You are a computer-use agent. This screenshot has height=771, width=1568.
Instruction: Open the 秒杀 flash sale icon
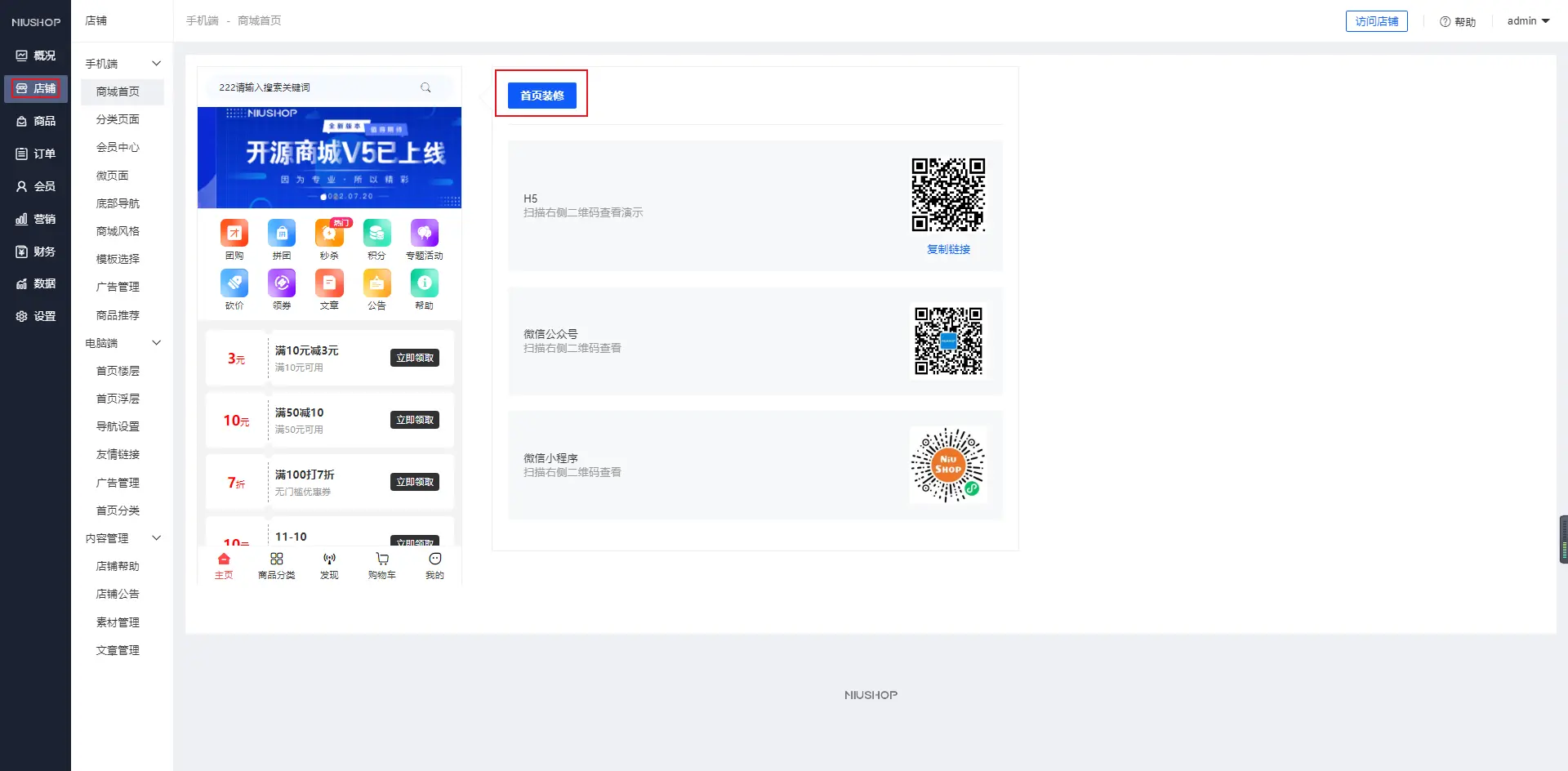(x=329, y=234)
